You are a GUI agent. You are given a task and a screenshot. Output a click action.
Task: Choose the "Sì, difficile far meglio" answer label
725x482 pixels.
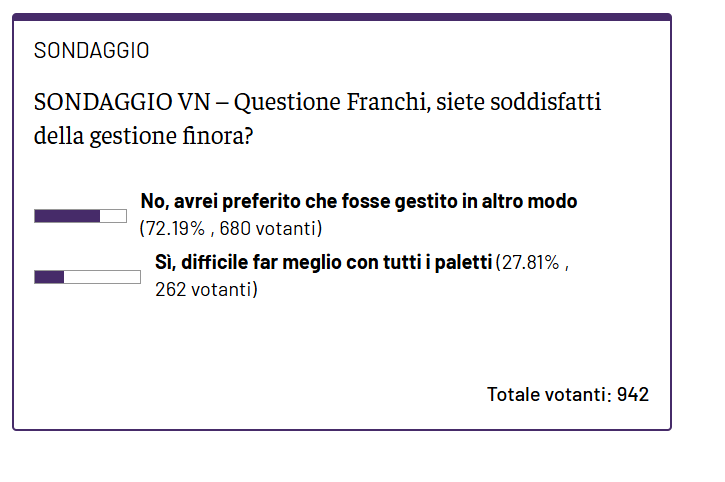click(x=324, y=264)
